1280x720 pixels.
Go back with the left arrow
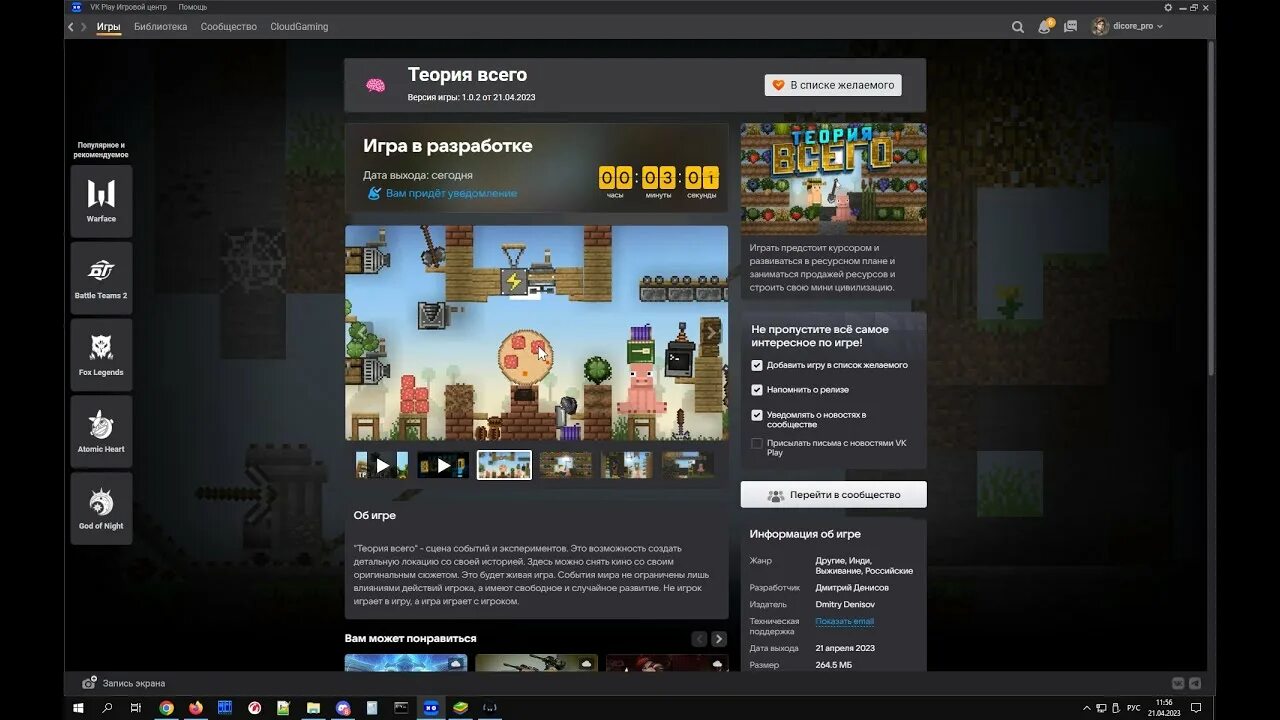tap(71, 27)
